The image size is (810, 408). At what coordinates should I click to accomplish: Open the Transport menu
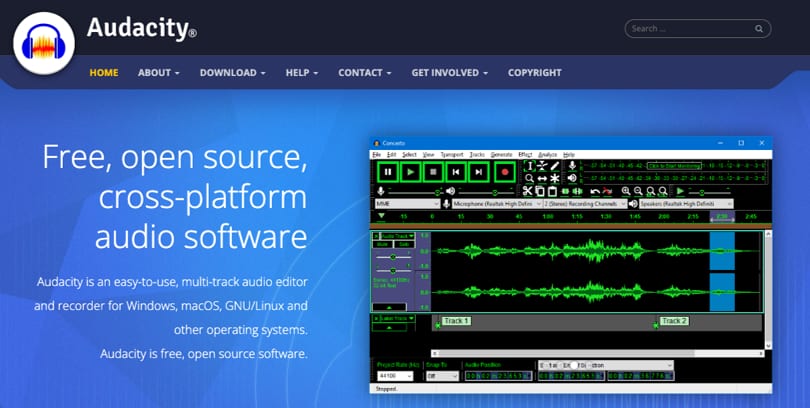pos(452,154)
